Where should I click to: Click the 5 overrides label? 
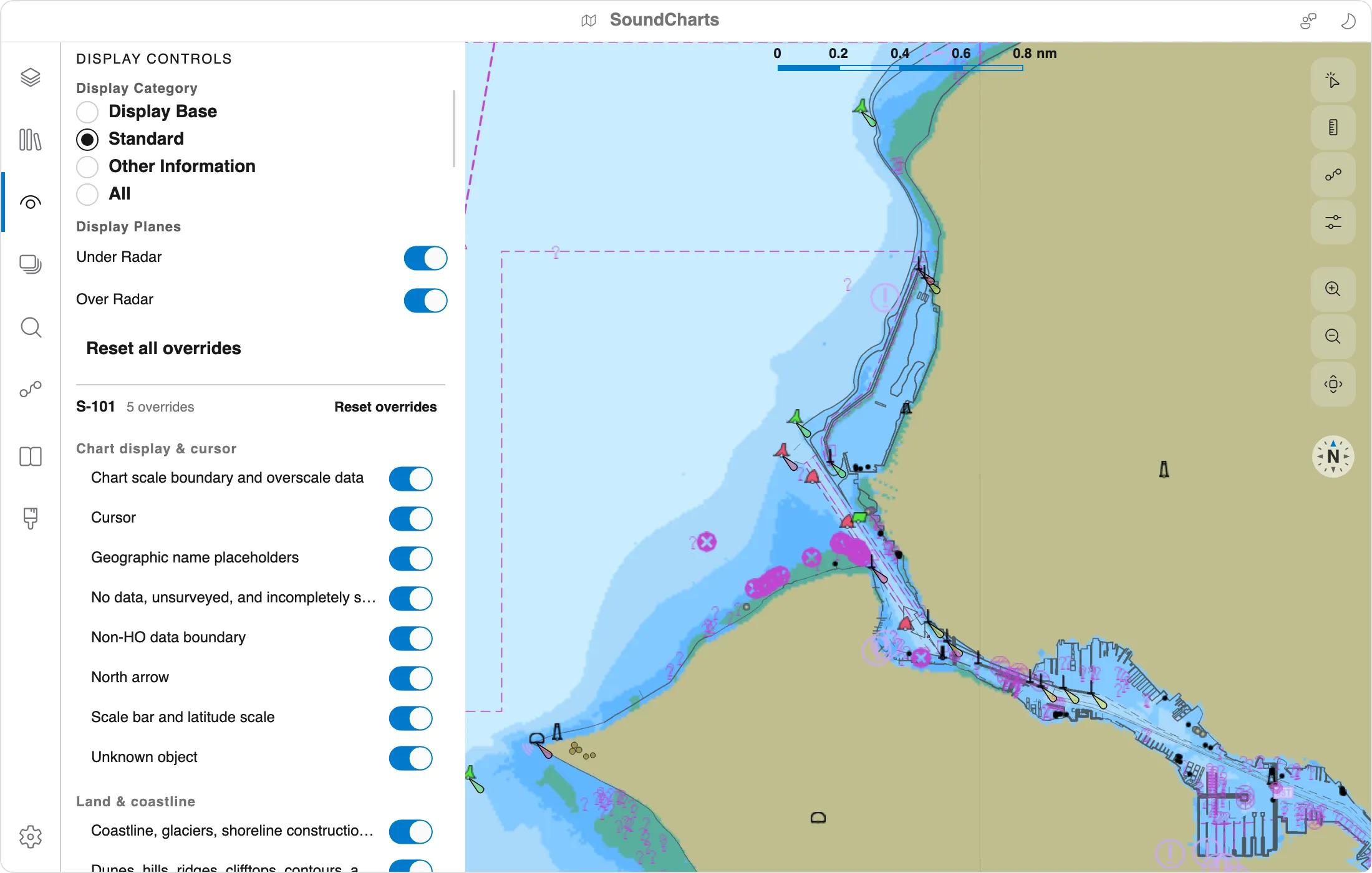[x=160, y=407]
